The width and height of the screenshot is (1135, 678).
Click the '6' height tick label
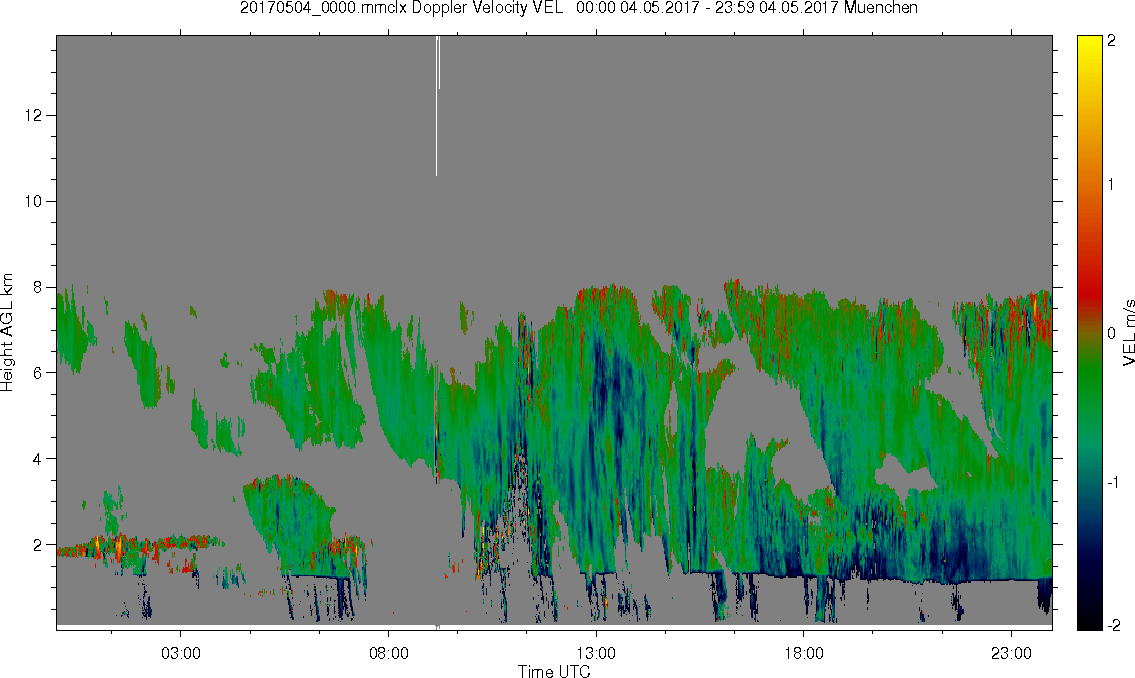(37, 373)
